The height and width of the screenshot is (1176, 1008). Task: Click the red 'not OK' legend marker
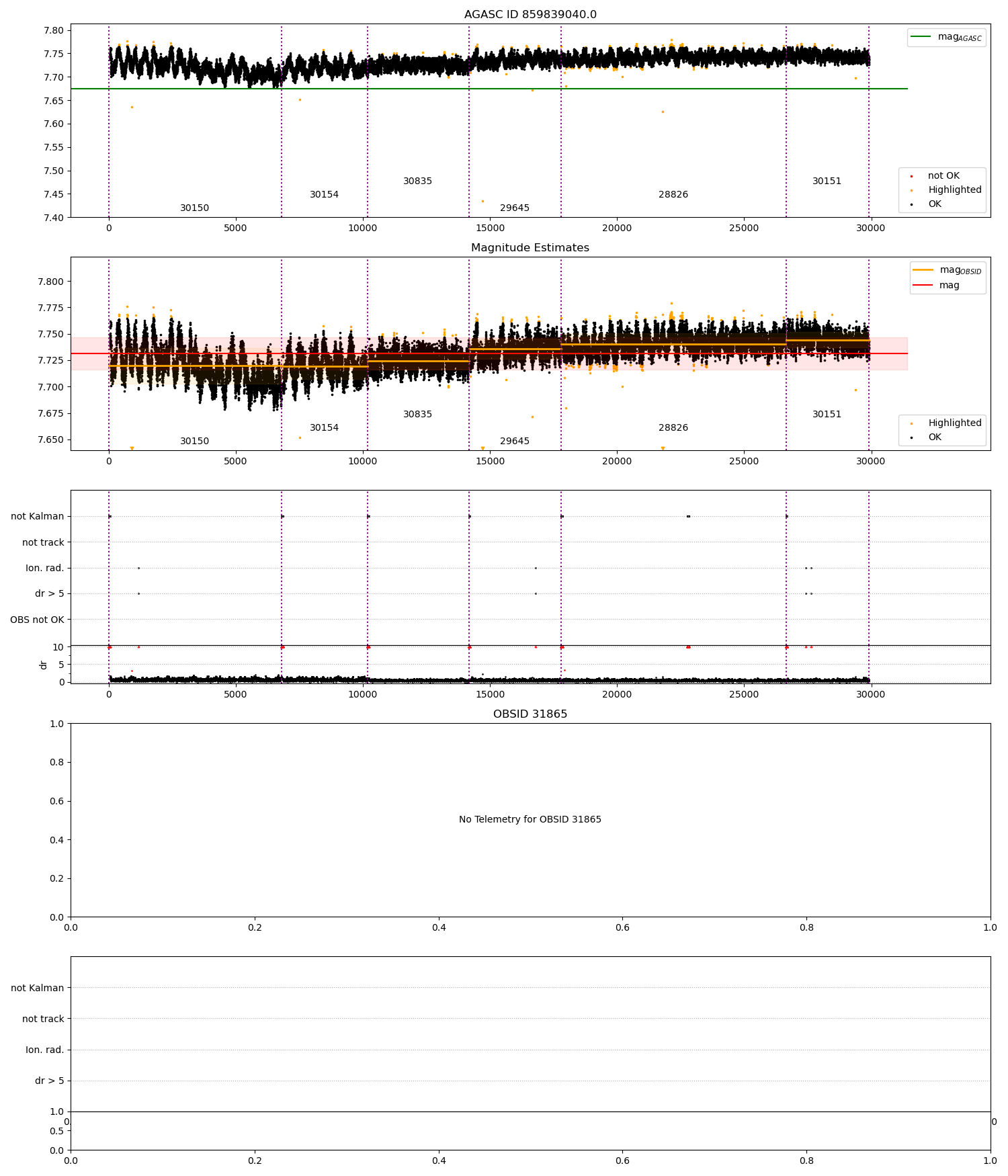911,176
